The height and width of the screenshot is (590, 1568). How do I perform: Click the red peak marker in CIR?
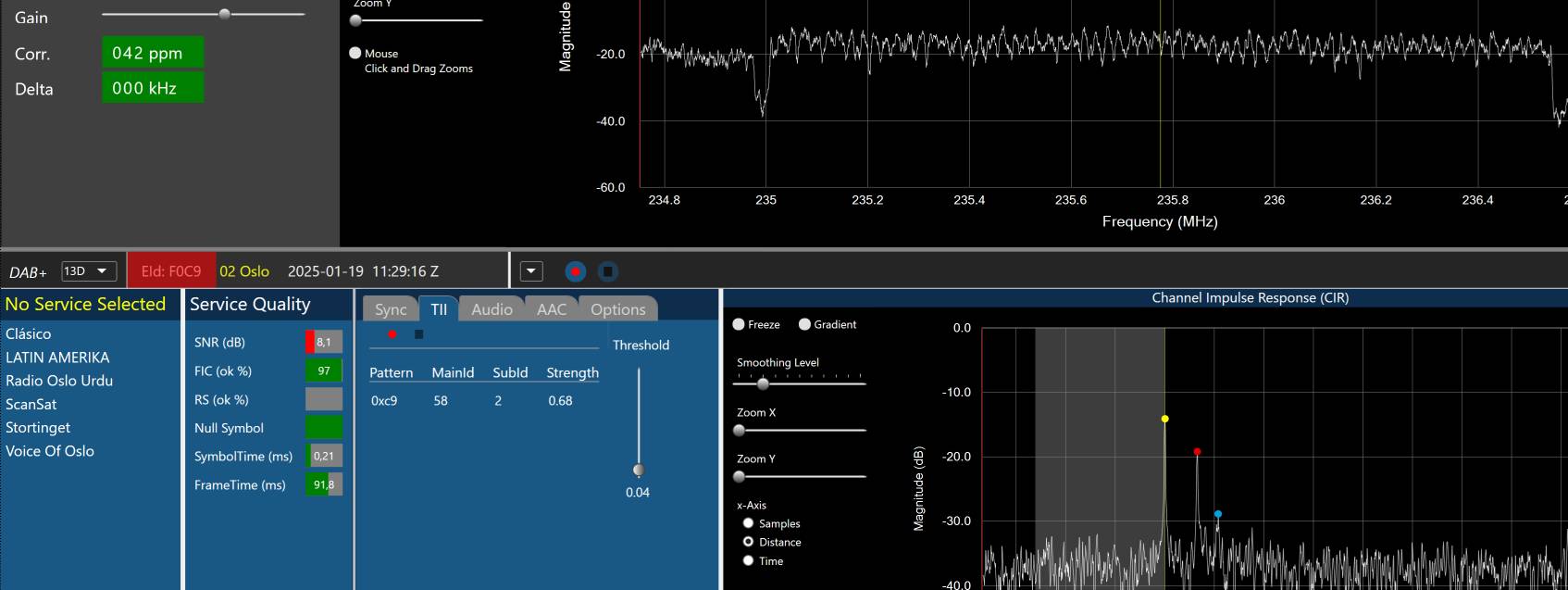point(1197,452)
